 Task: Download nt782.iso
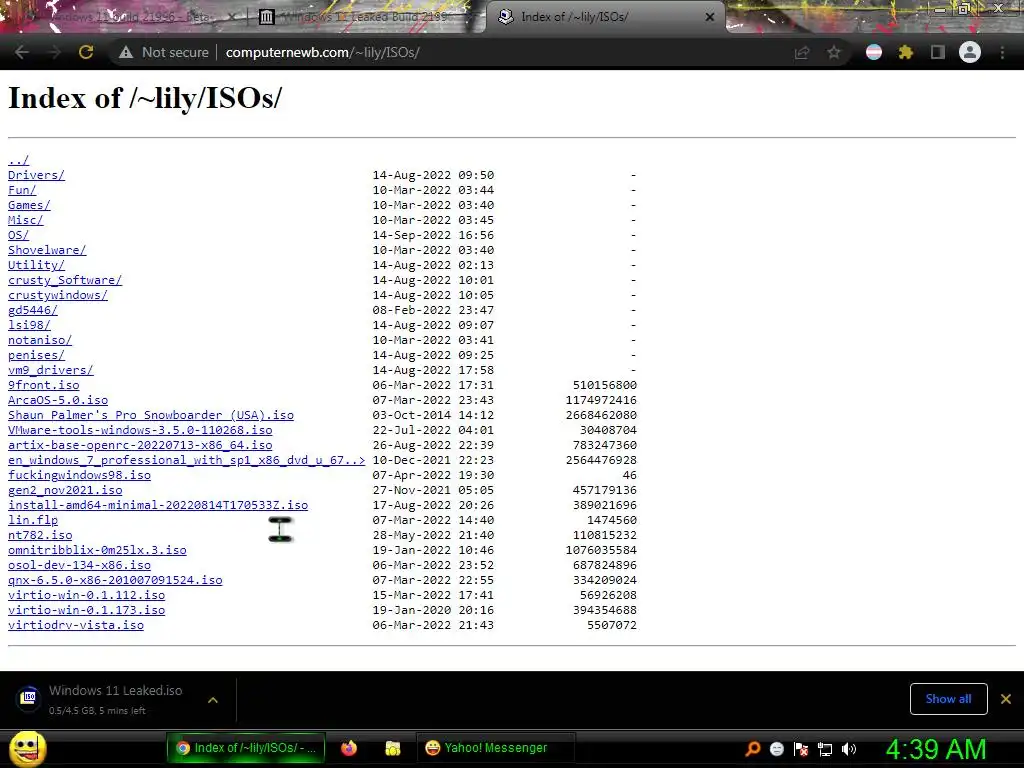point(40,536)
